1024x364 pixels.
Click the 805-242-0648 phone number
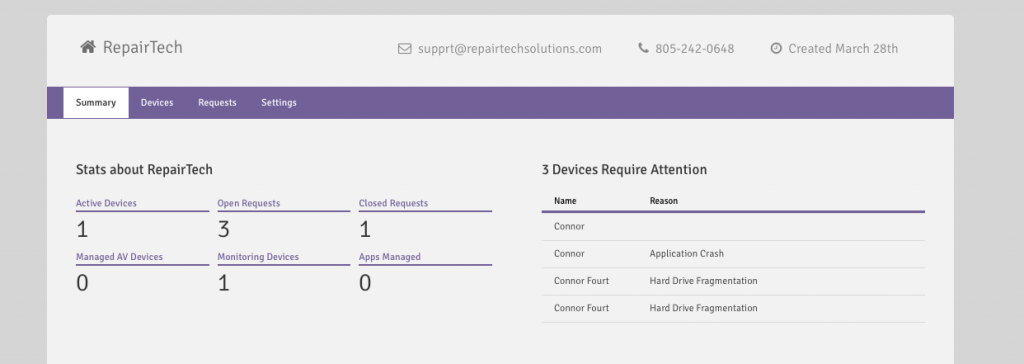pos(695,49)
